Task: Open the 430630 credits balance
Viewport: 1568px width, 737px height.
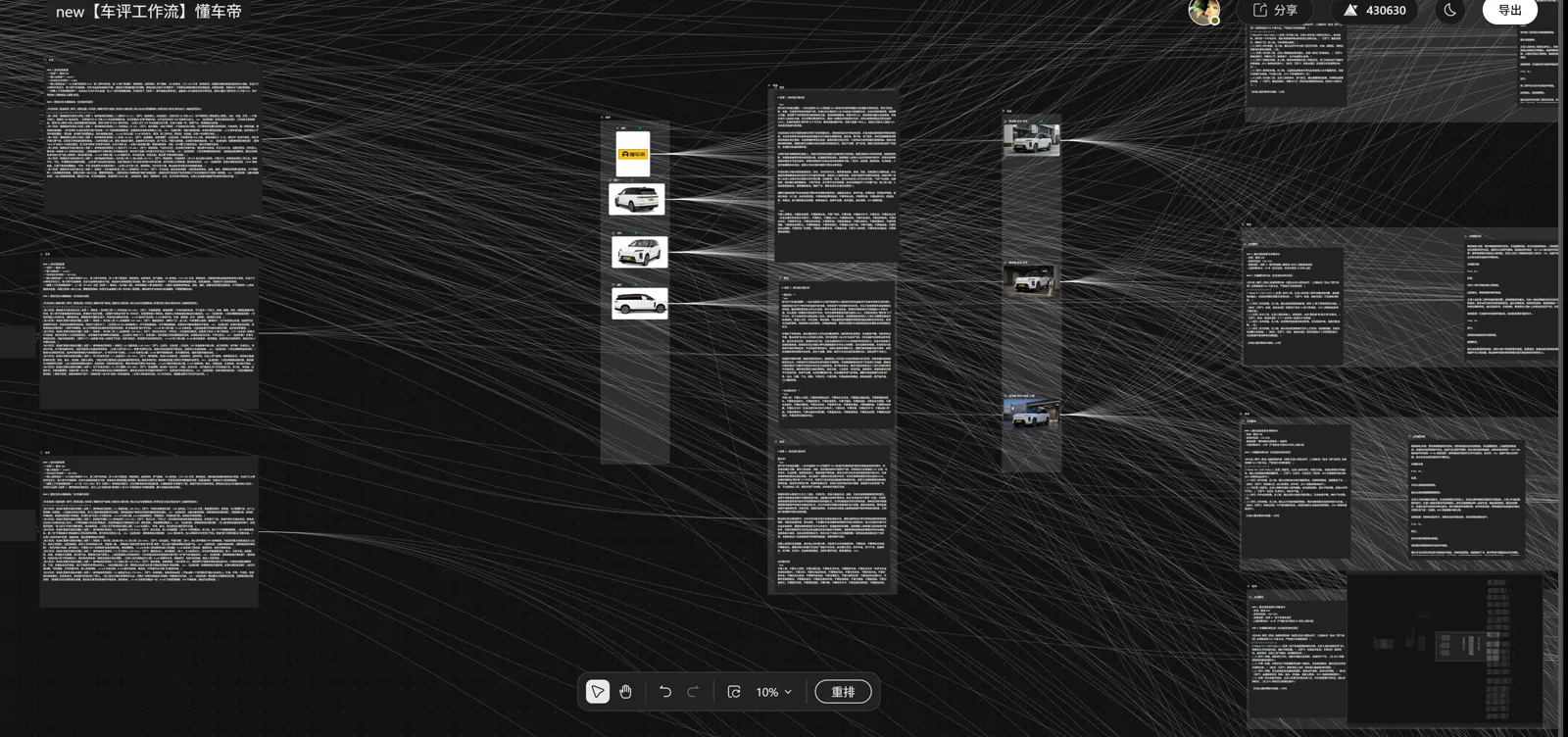Action: pos(1375,11)
